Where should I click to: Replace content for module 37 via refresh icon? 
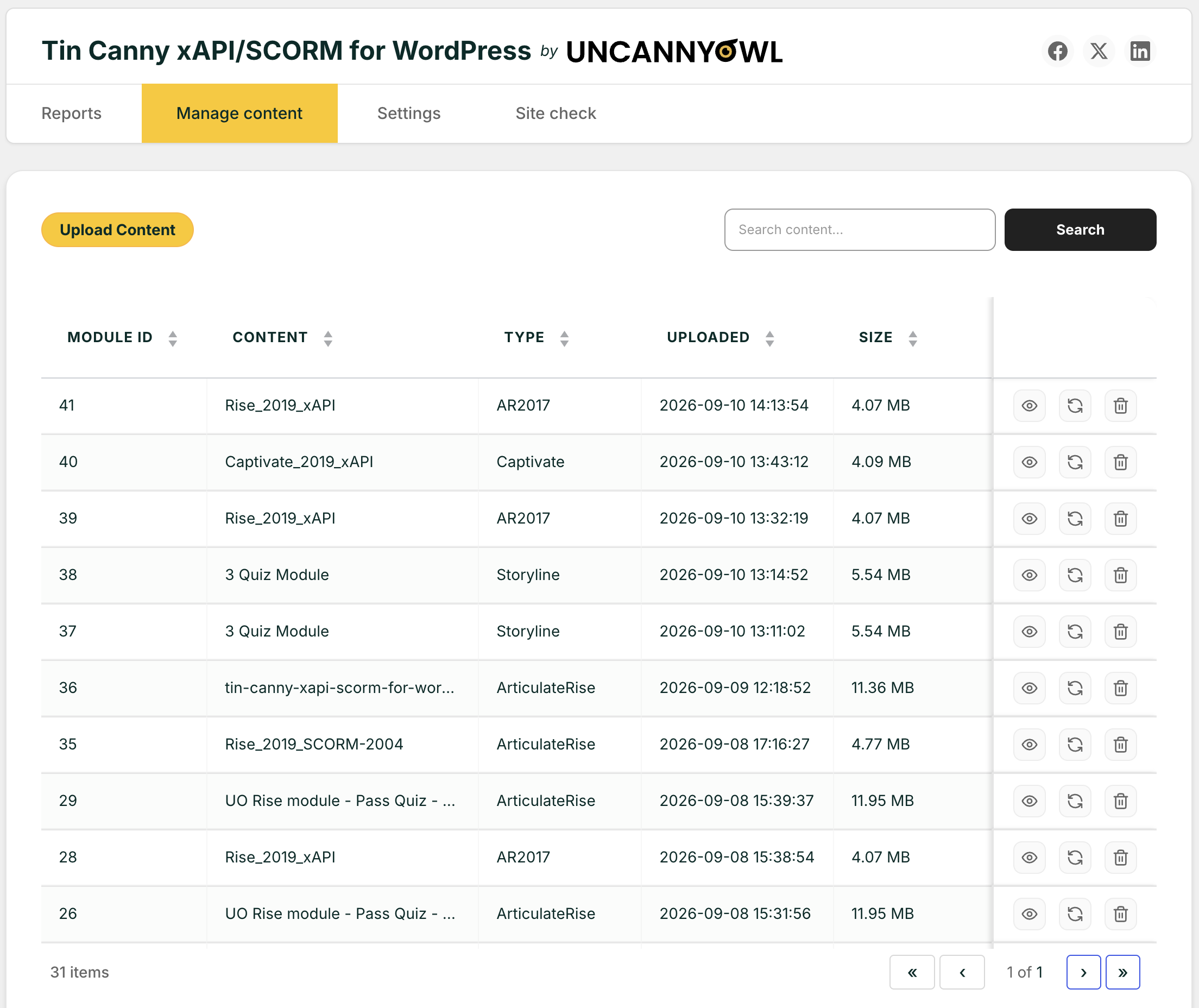click(1075, 632)
